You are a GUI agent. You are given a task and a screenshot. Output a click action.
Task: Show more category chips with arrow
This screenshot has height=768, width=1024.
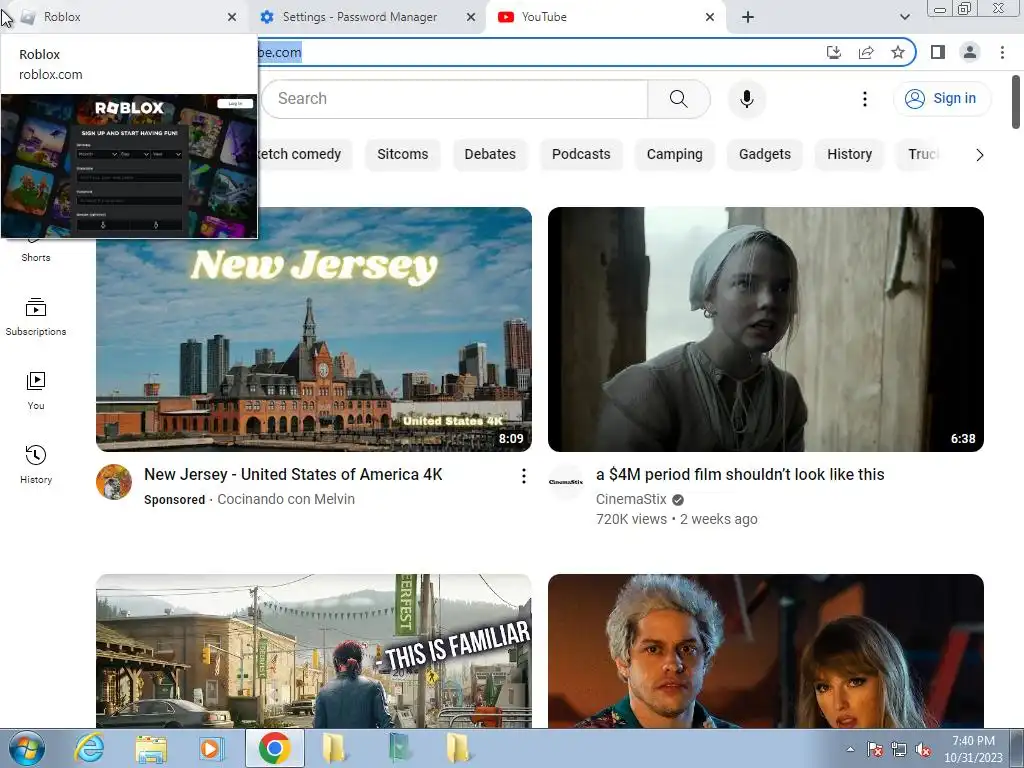(x=979, y=155)
